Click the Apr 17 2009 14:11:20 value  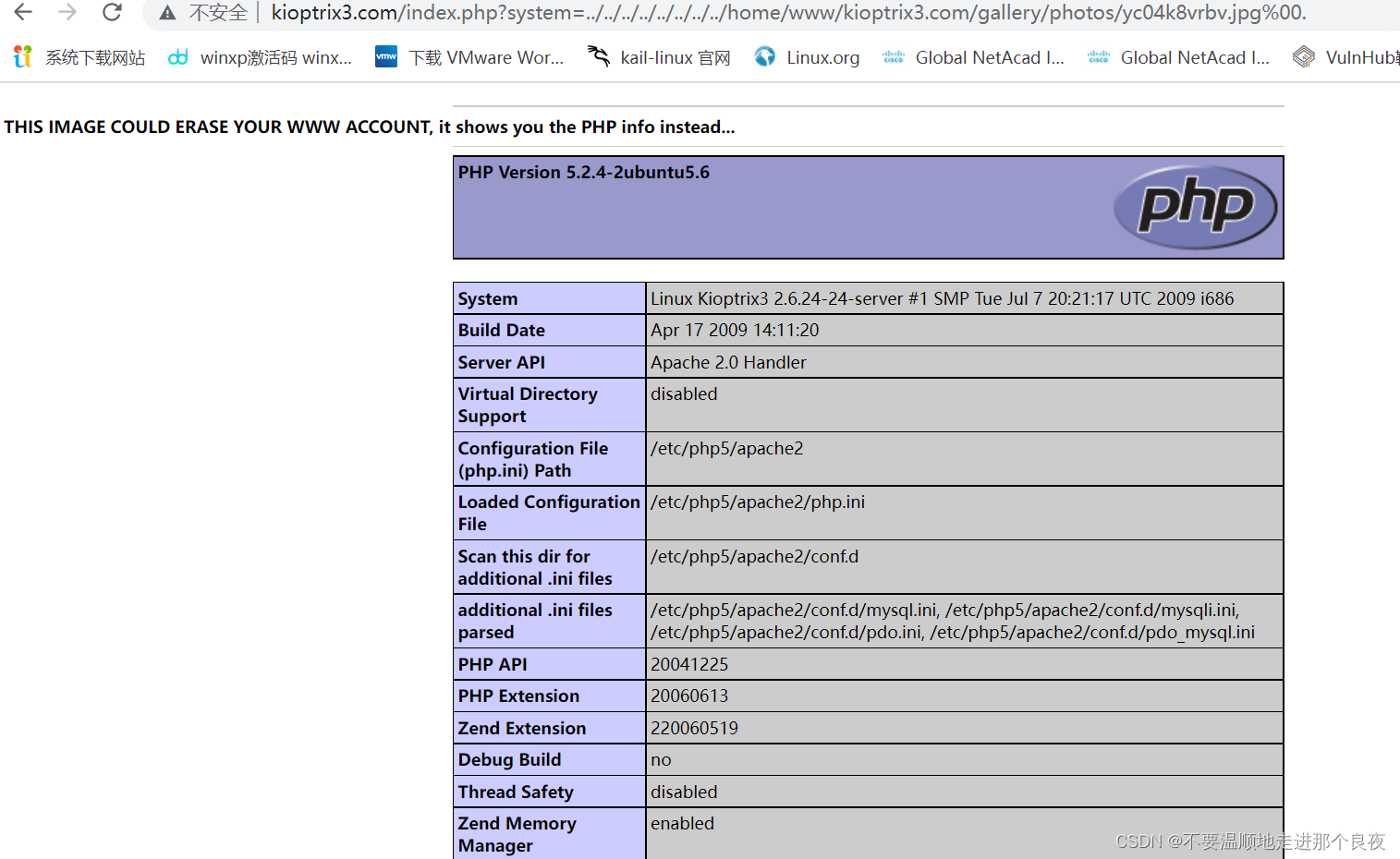(735, 331)
